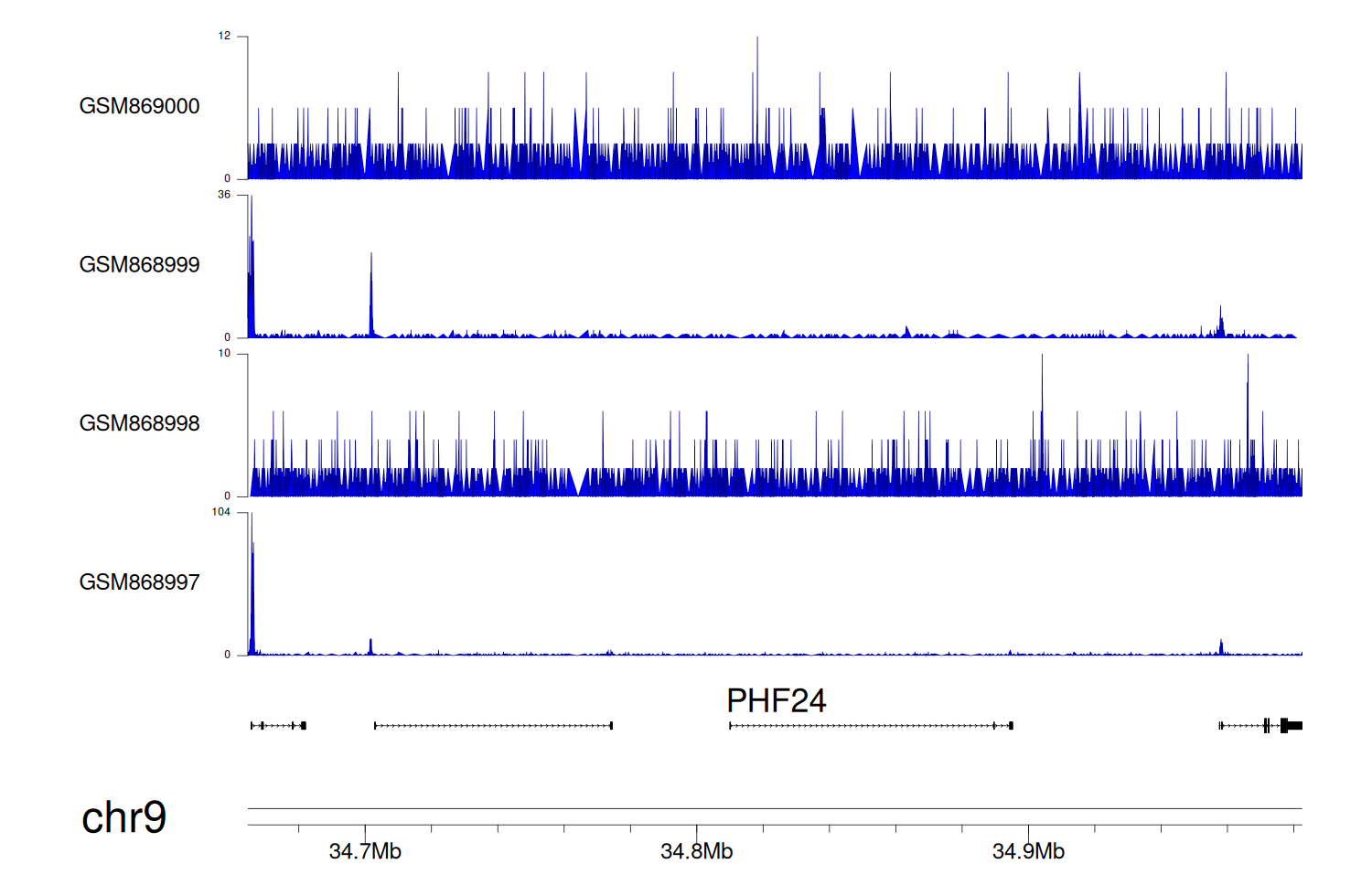
Task: Click the PHF24 gene name
Action: [x=776, y=701]
